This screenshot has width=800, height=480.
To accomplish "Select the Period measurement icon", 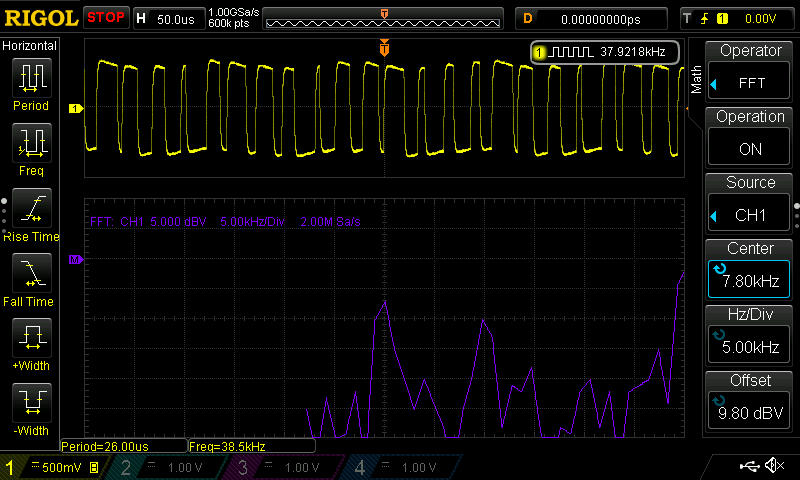I will pos(31,84).
